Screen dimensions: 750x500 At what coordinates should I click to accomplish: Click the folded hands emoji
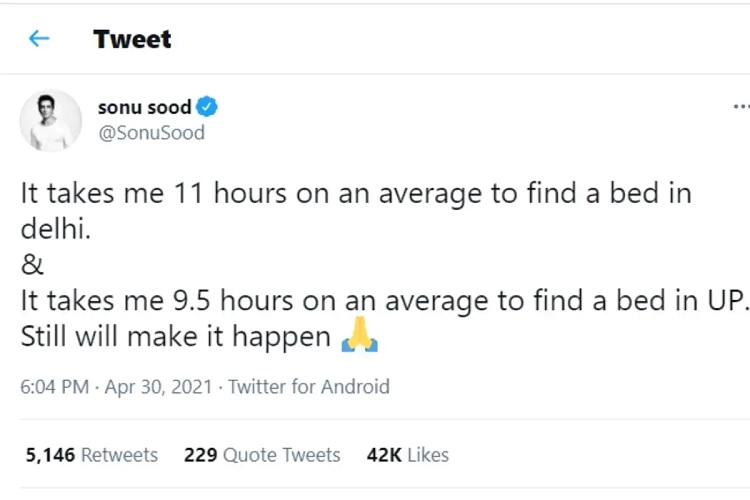pyautogui.click(x=360, y=334)
